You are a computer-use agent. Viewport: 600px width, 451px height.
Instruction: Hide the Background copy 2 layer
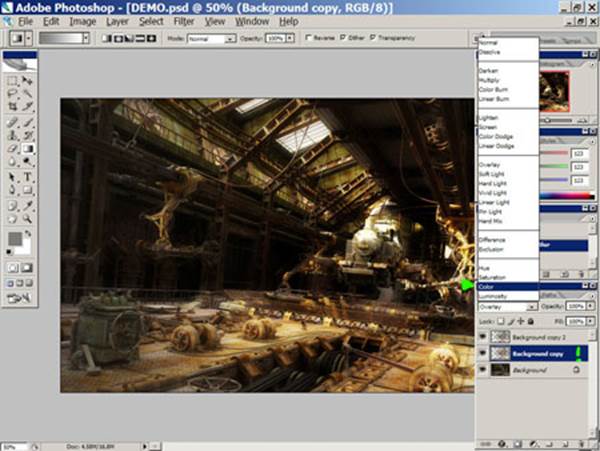click(x=483, y=337)
